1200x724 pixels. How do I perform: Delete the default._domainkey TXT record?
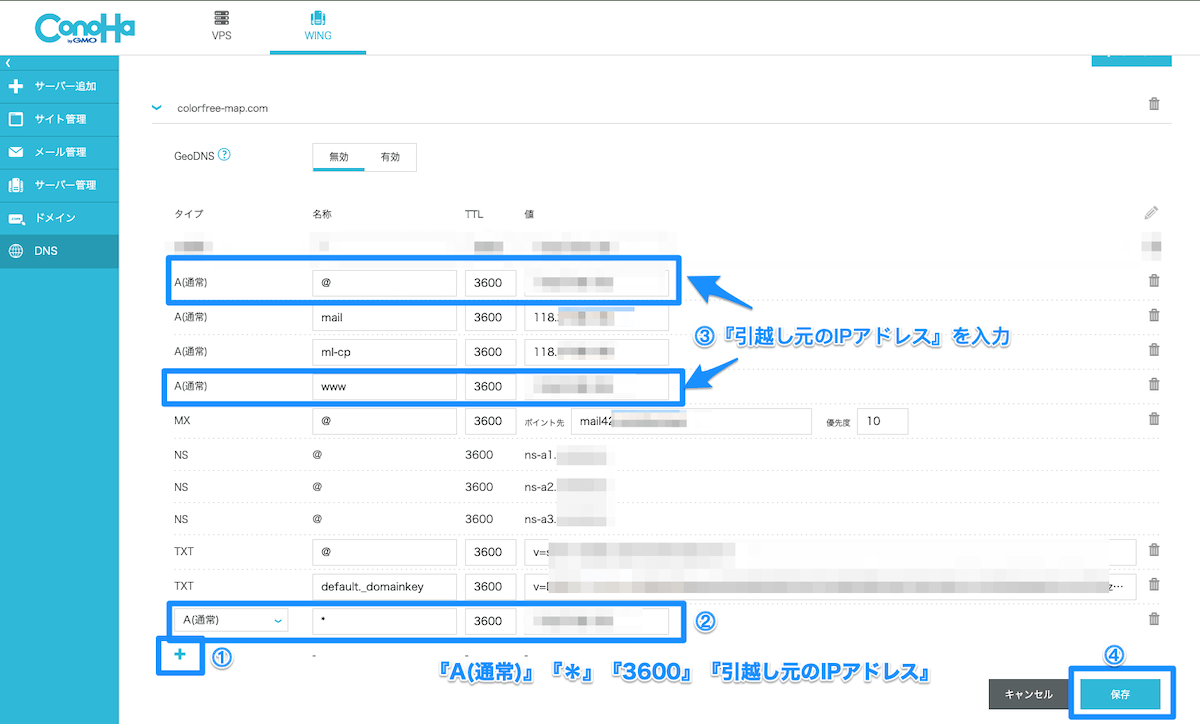[x=1154, y=585]
